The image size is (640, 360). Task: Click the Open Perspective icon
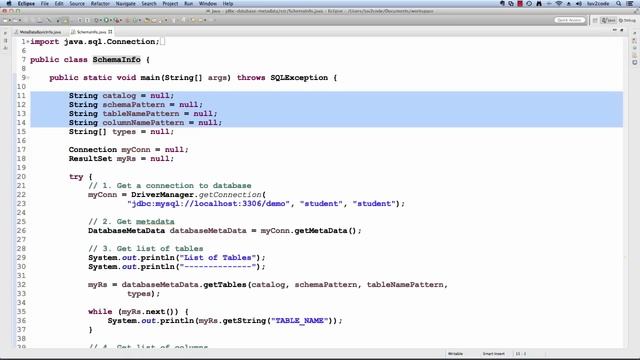[595, 20]
